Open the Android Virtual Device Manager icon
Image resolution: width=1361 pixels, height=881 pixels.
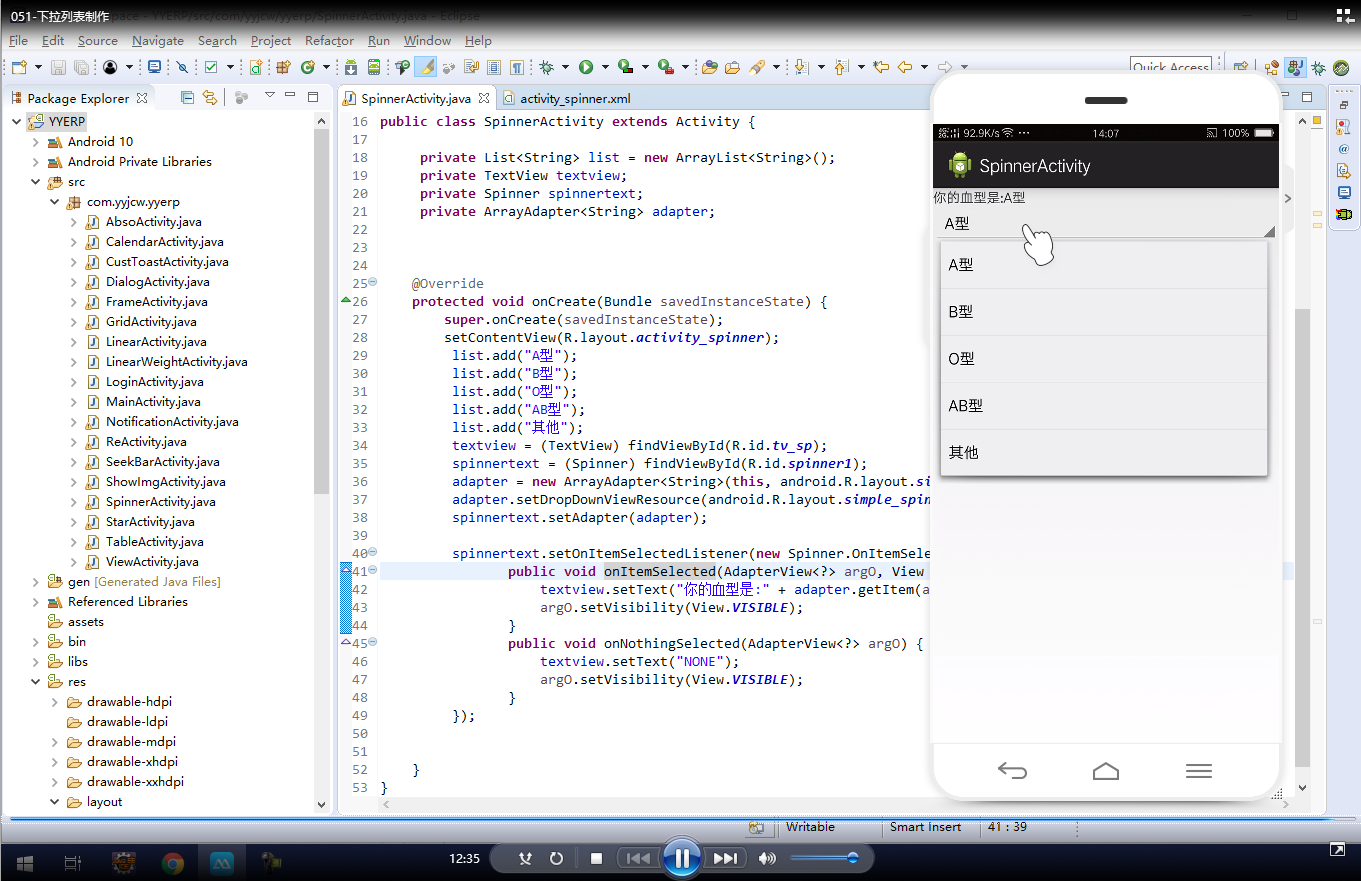coord(374,67)
